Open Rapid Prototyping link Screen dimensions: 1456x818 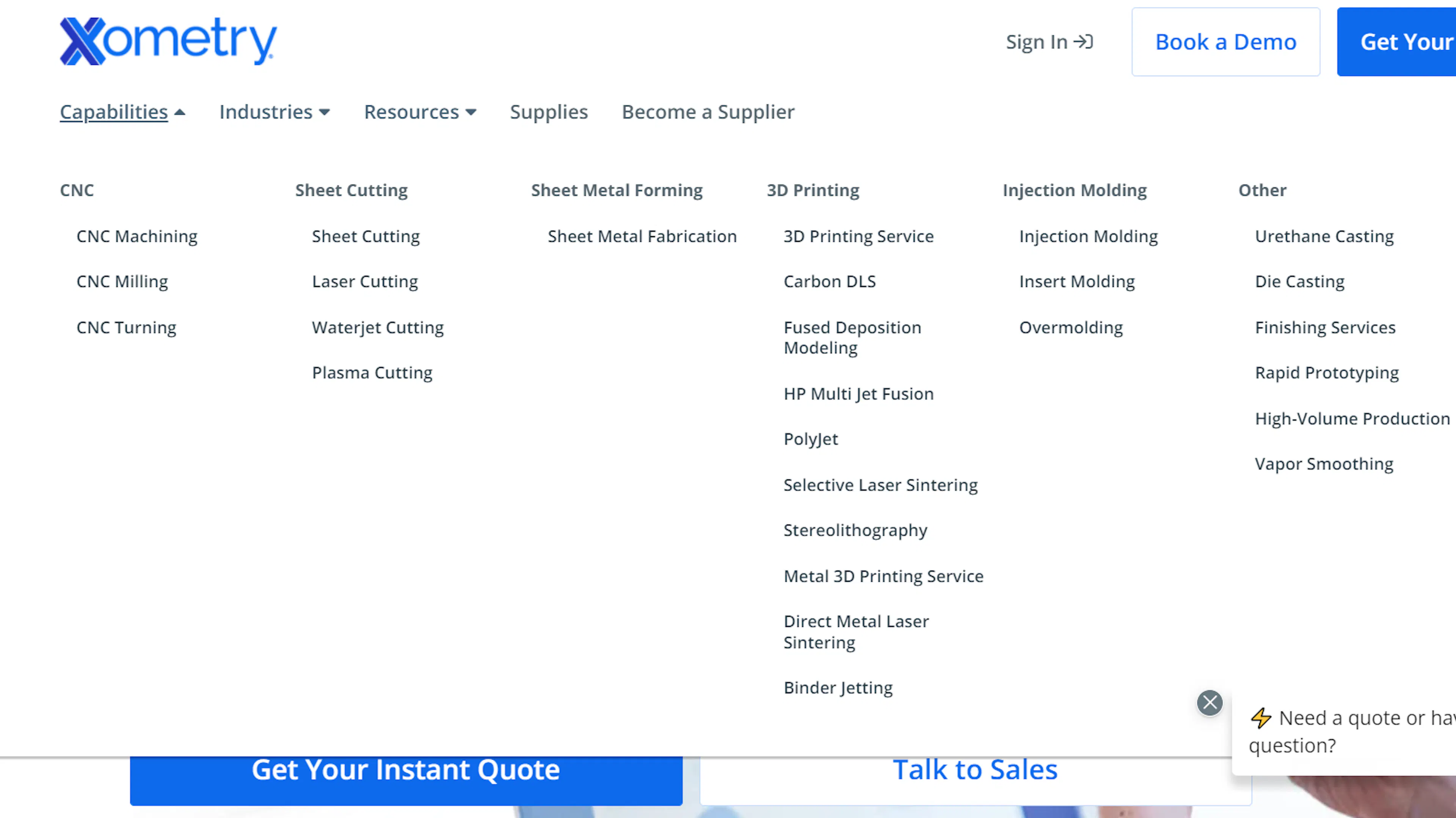point(1327,372)
